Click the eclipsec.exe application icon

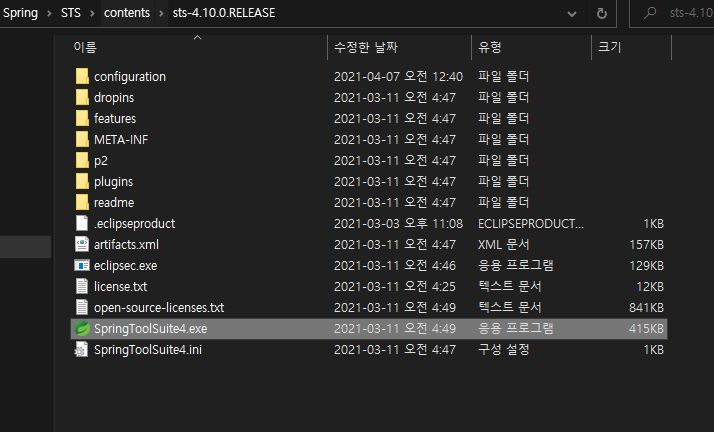pyautogui.click(x=82, y=265)
